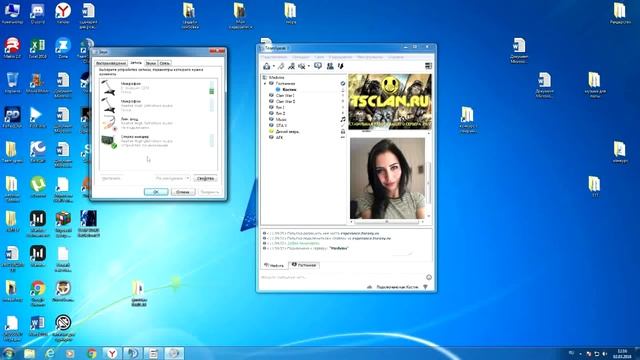Switch to the playback tab in Sound dialog

pos(111,63)
